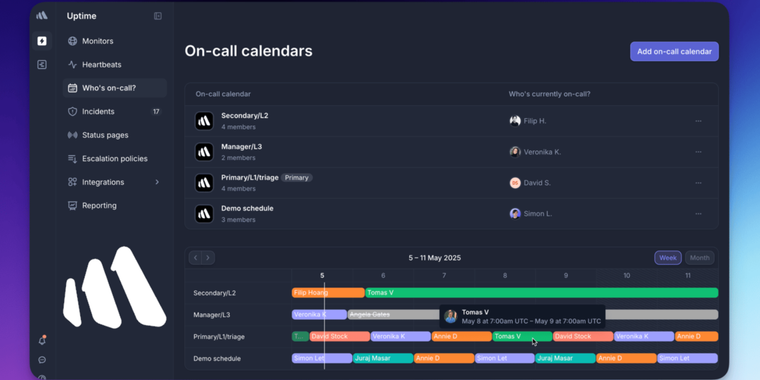Screen dimensions: 760x380
Task: Click the Manager/L3 calendar logo icon
Action: pos(204,152)
